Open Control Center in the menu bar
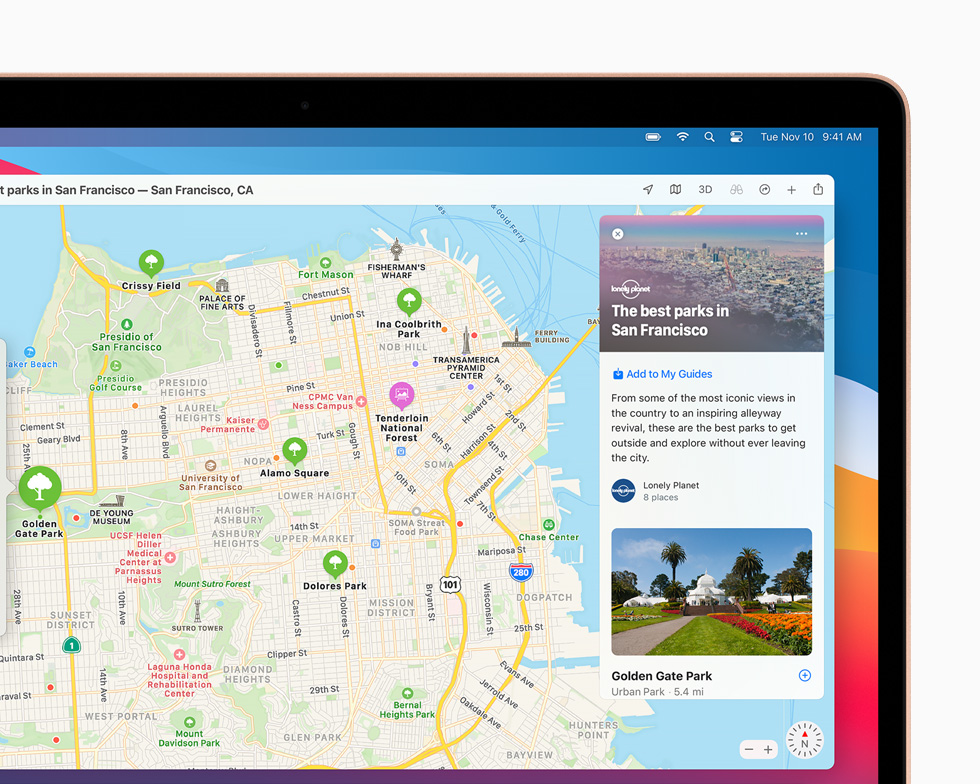The image size is (980, 784). (x=736, y=136)
